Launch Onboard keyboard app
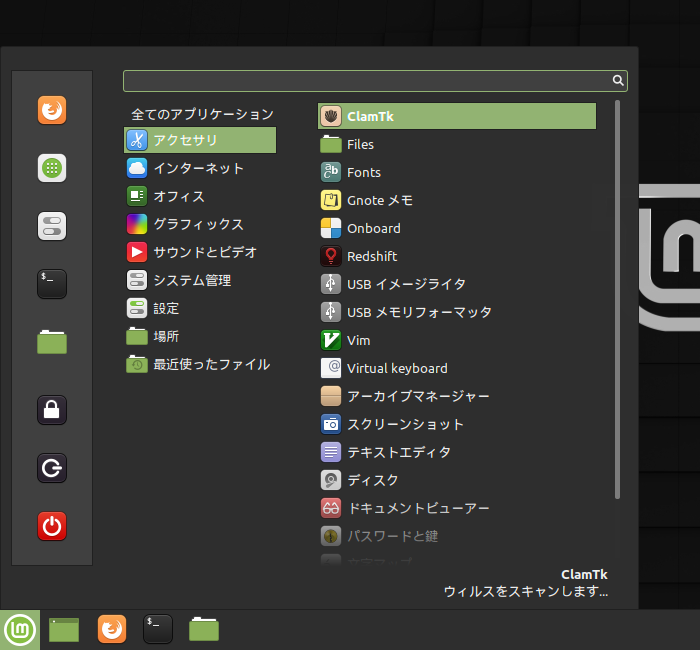 457,229
